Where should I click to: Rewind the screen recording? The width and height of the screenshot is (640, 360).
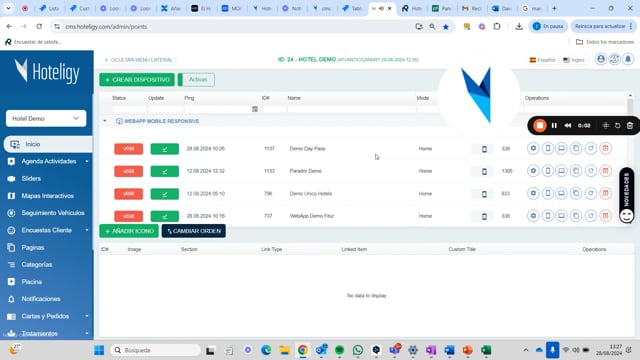tap(568, 126)
